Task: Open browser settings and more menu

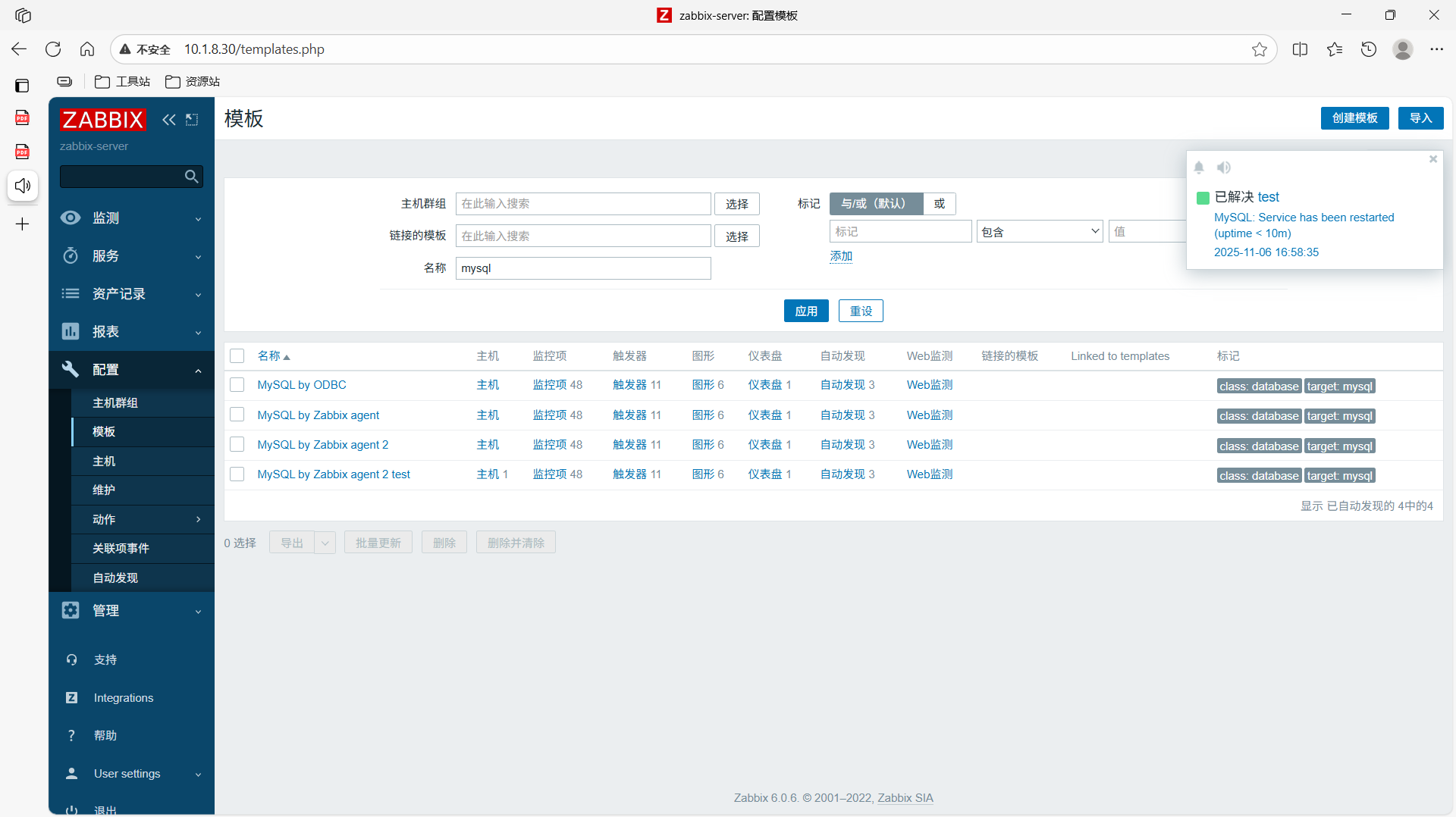Action: pyautogui.click(x=1437, y=49)
